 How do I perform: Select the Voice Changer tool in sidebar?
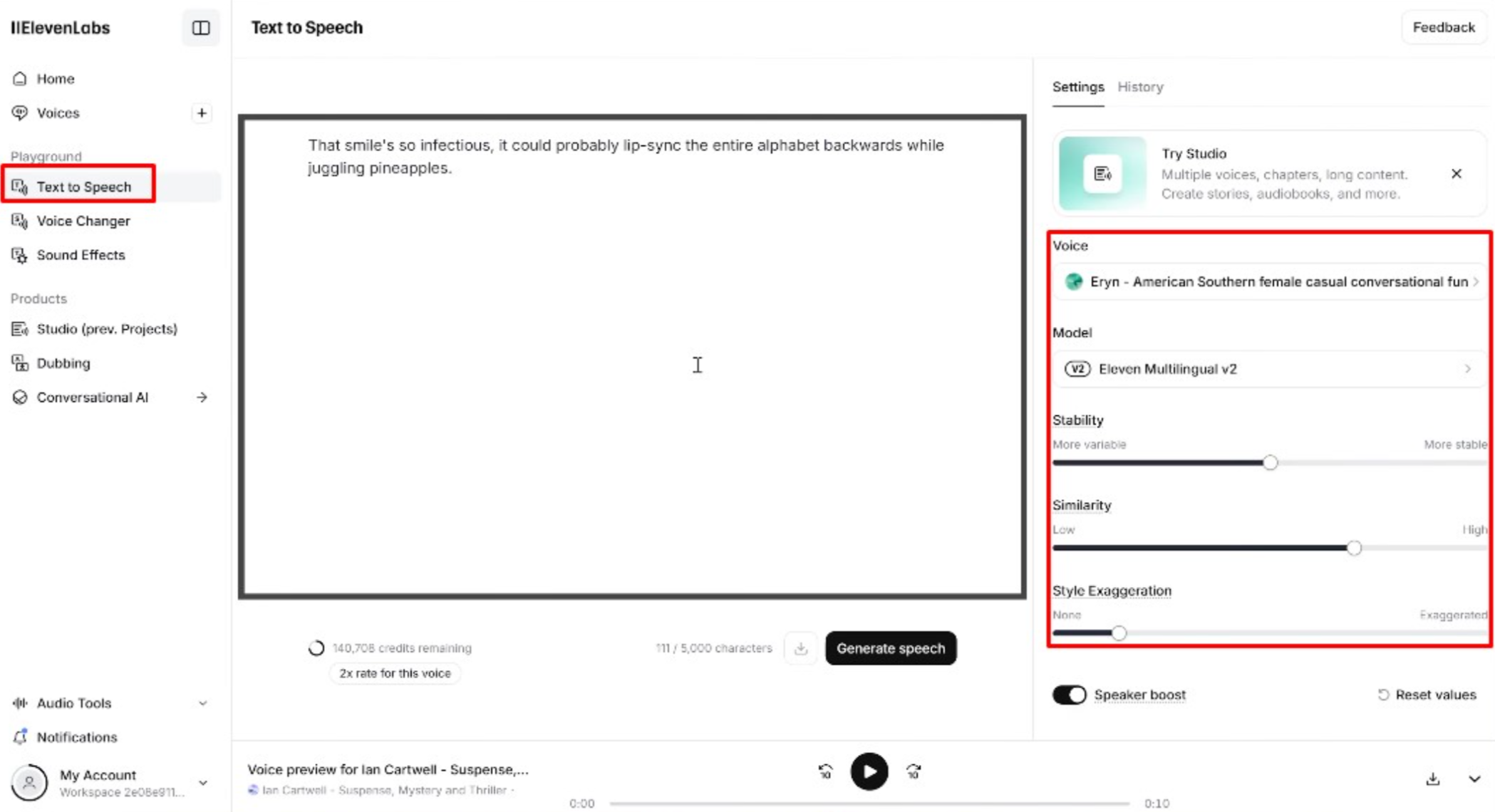[83, 221]
